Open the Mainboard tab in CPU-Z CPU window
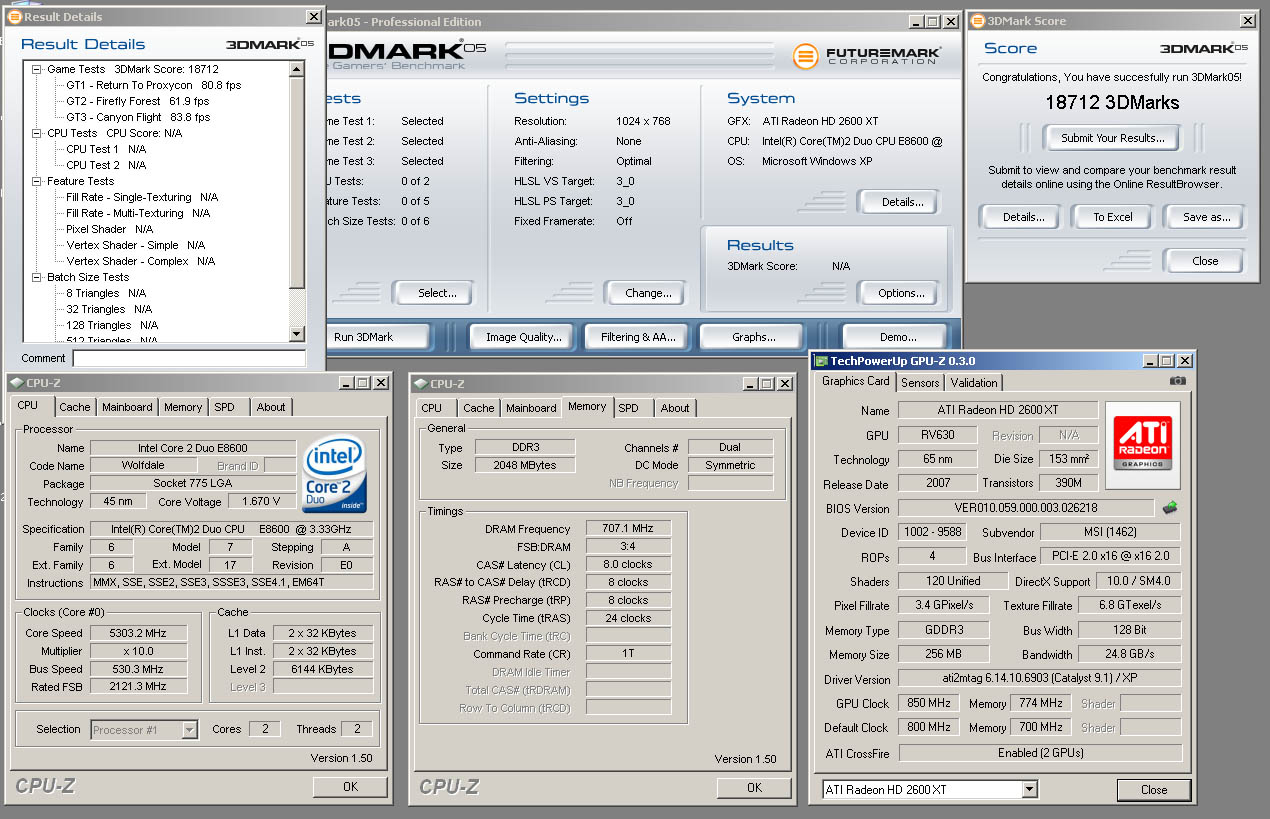This screenshot has width=1270, height=819. [x=127, y=407]
